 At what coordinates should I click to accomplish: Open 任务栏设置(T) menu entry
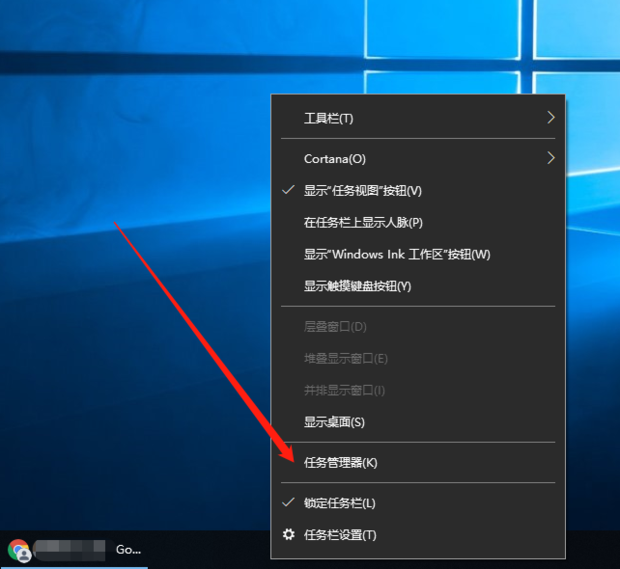418,535
